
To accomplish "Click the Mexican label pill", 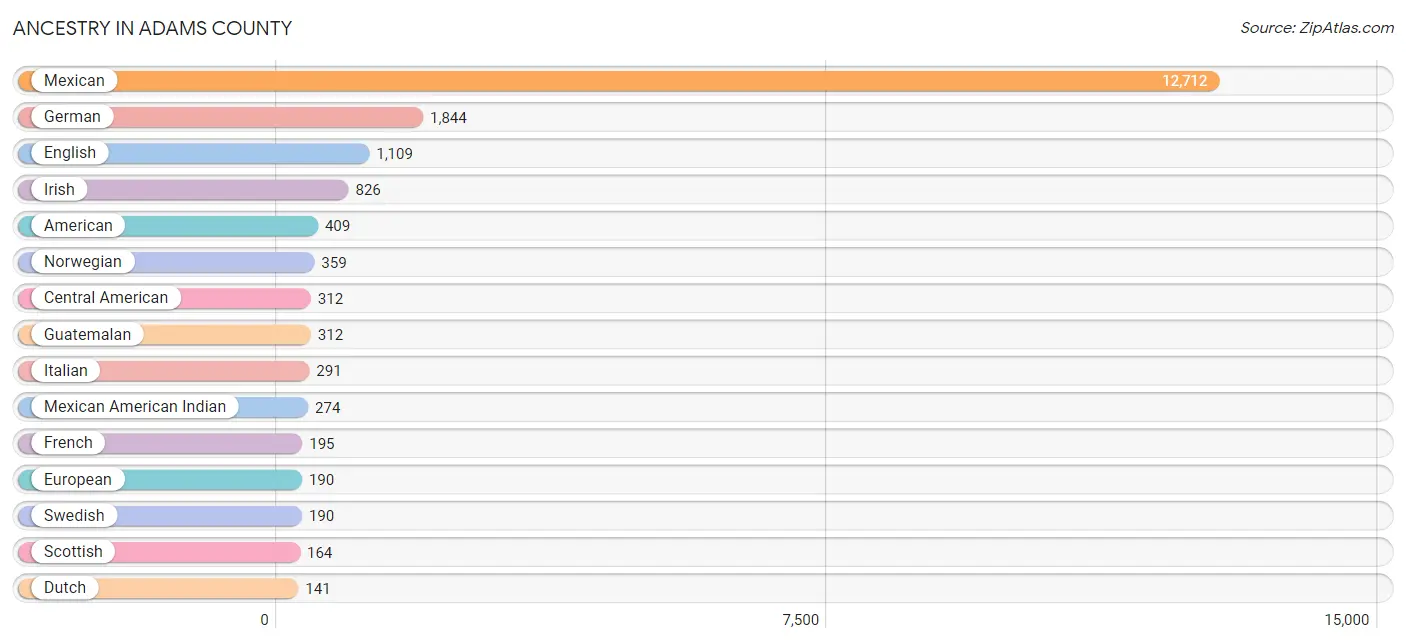I will [74, 81].
